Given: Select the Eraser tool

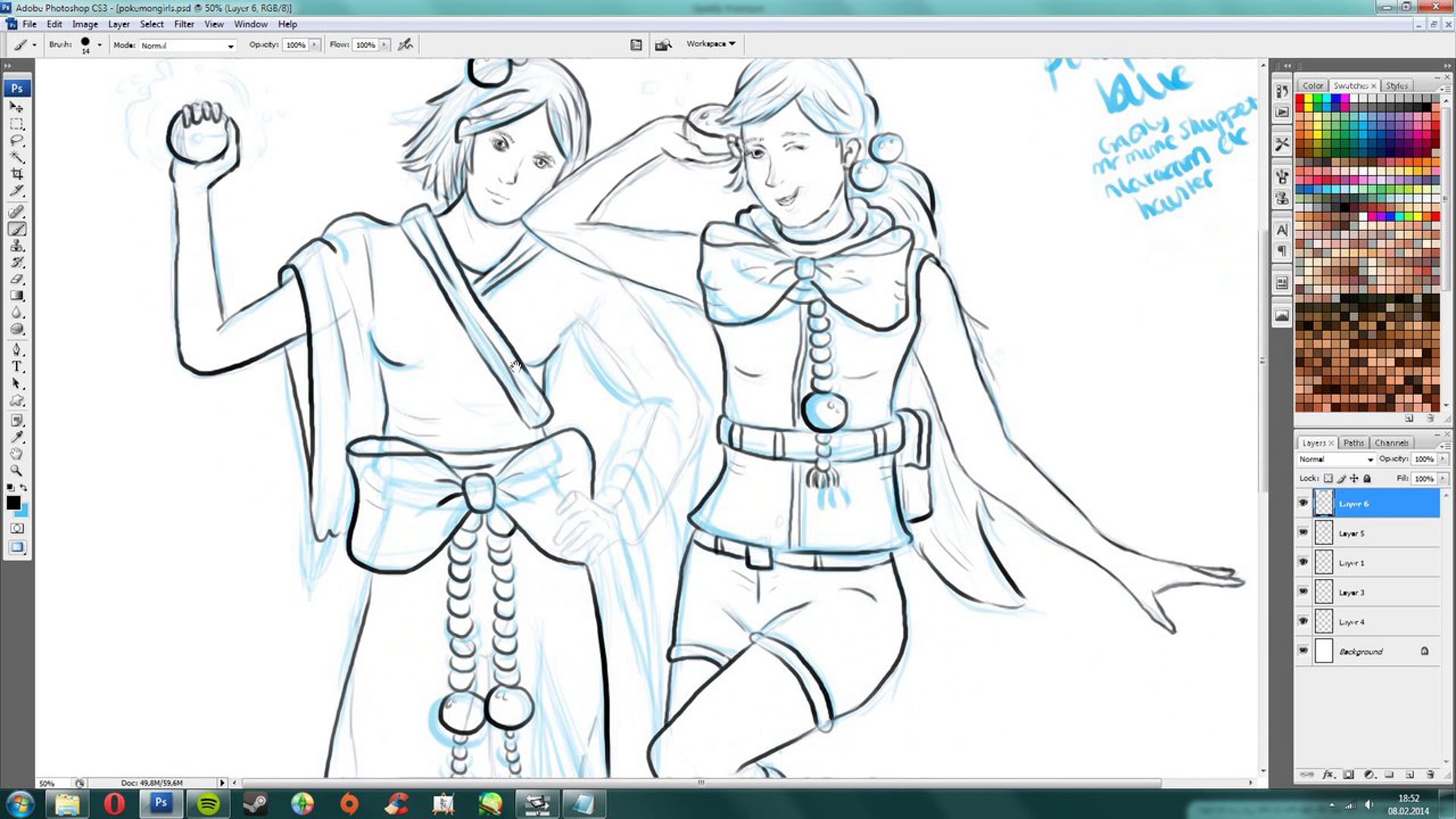Looking at the screenshot, I should pos(17,280).
